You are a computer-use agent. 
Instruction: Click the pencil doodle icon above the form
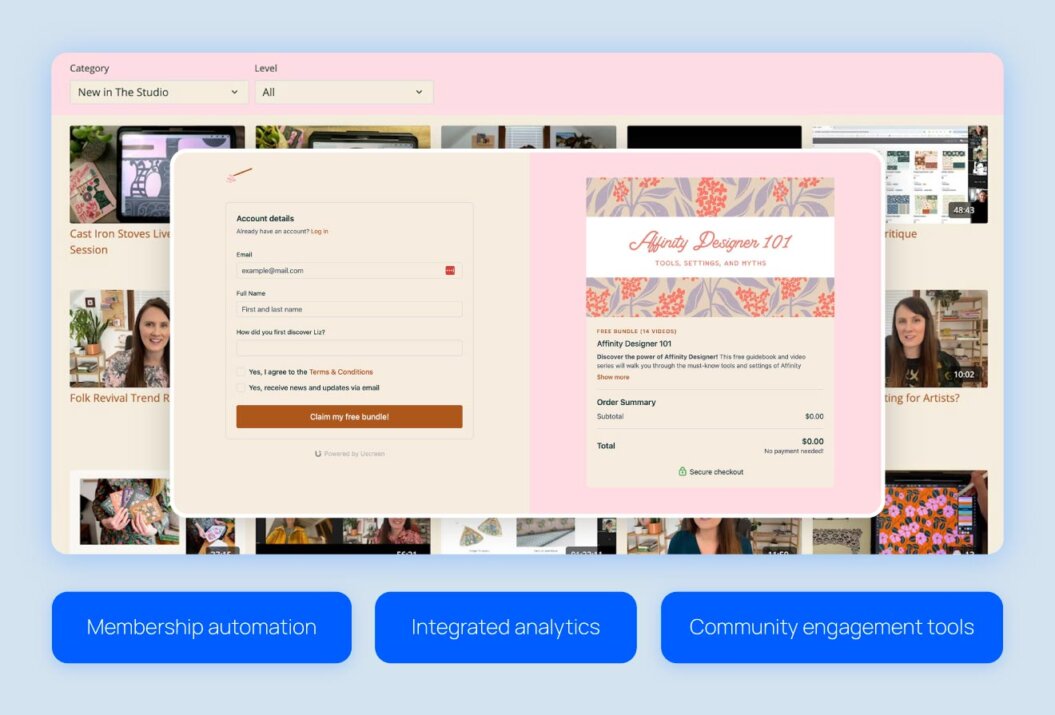point(241,172)
